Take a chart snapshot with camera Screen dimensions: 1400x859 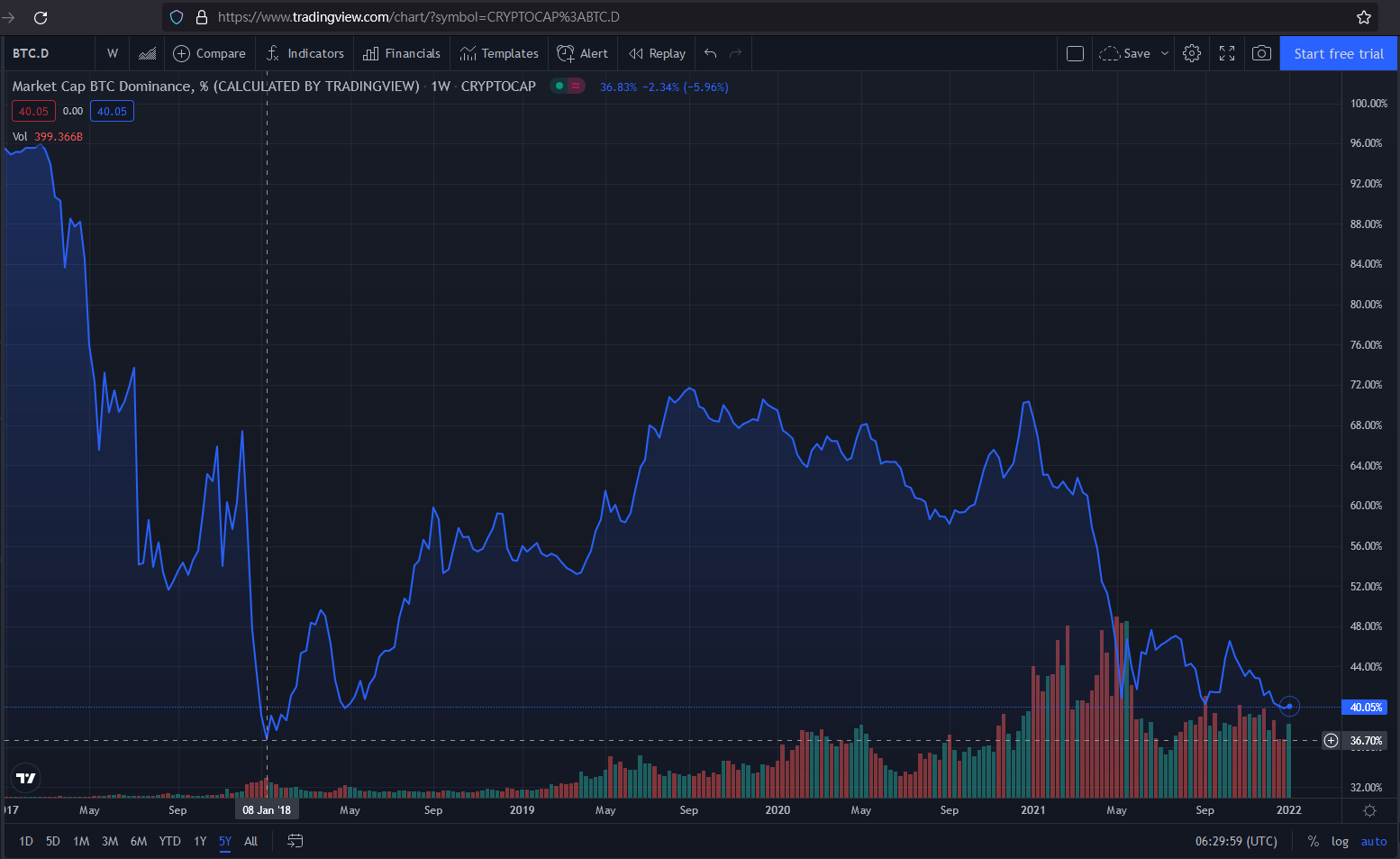click(x=1262, y=53)
